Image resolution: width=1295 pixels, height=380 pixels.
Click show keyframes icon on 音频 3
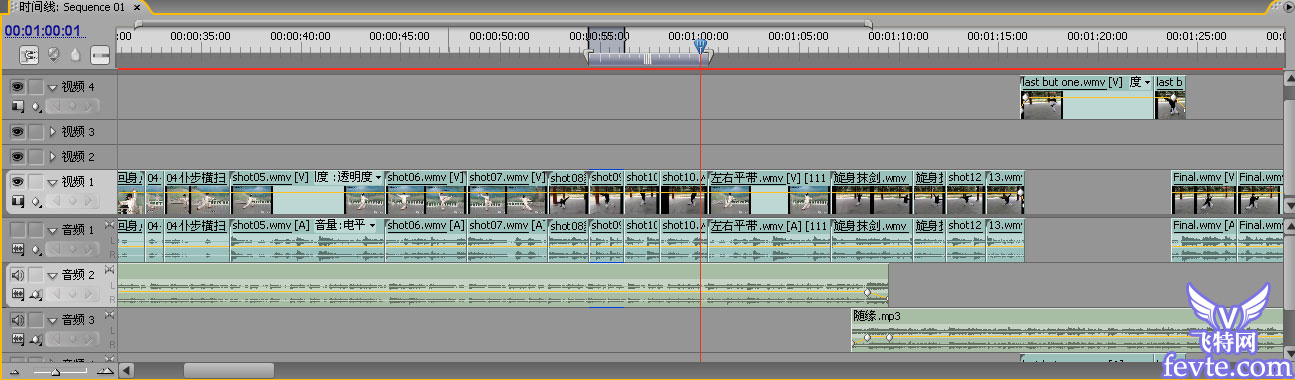pos(35,340)
